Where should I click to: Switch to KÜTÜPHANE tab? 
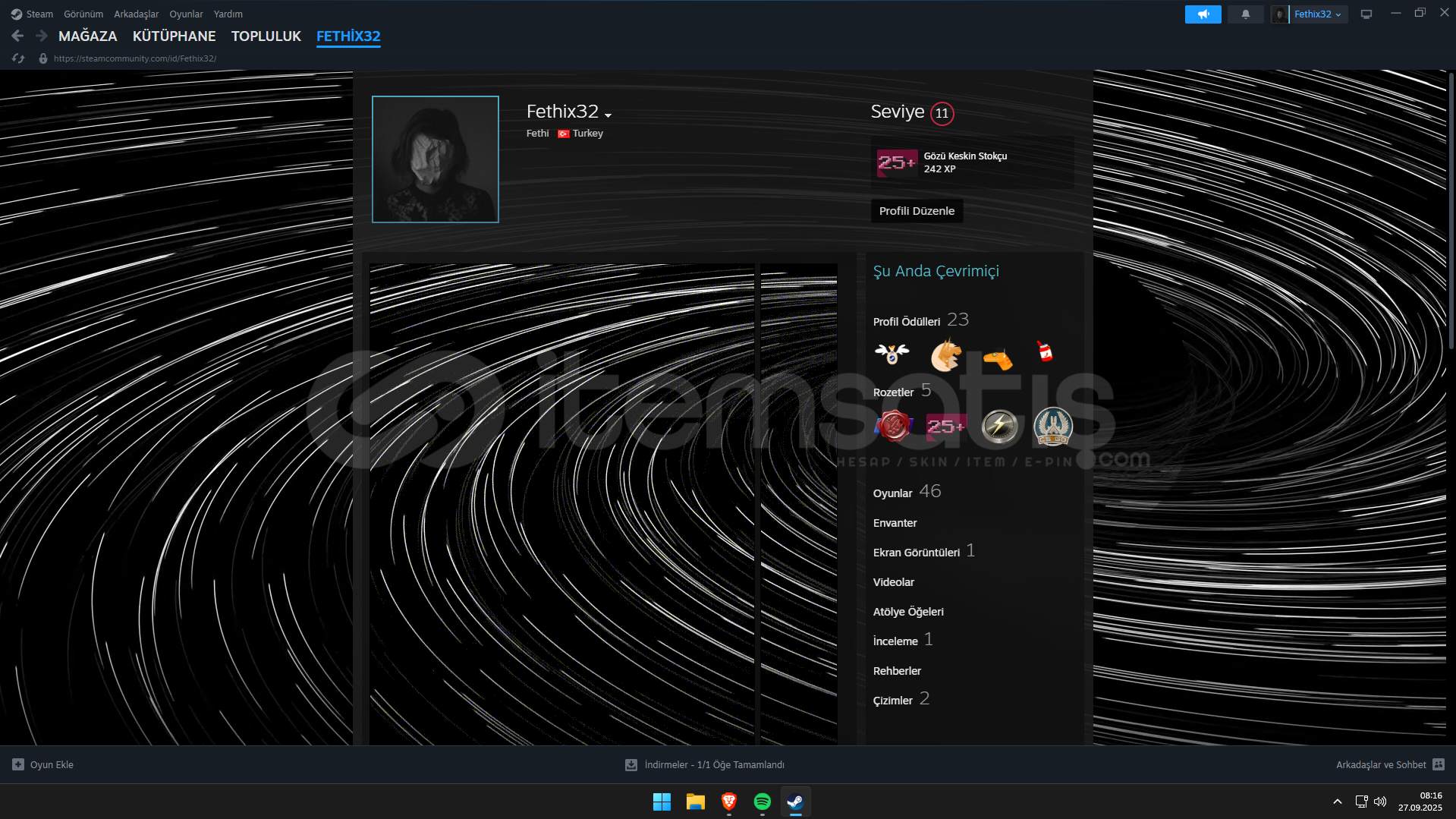click(x=175, y=36)
